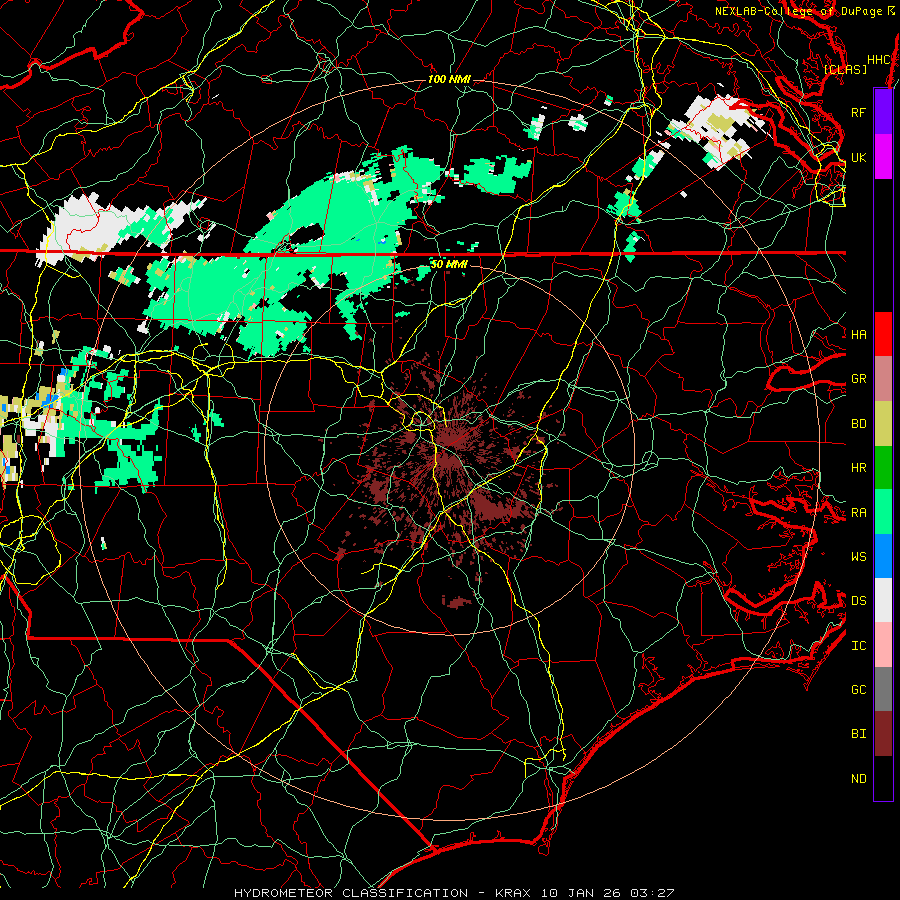Click the RA legend label
Image resolution: width=900 pixels, height=900 pixels.
tap(858, 512)
